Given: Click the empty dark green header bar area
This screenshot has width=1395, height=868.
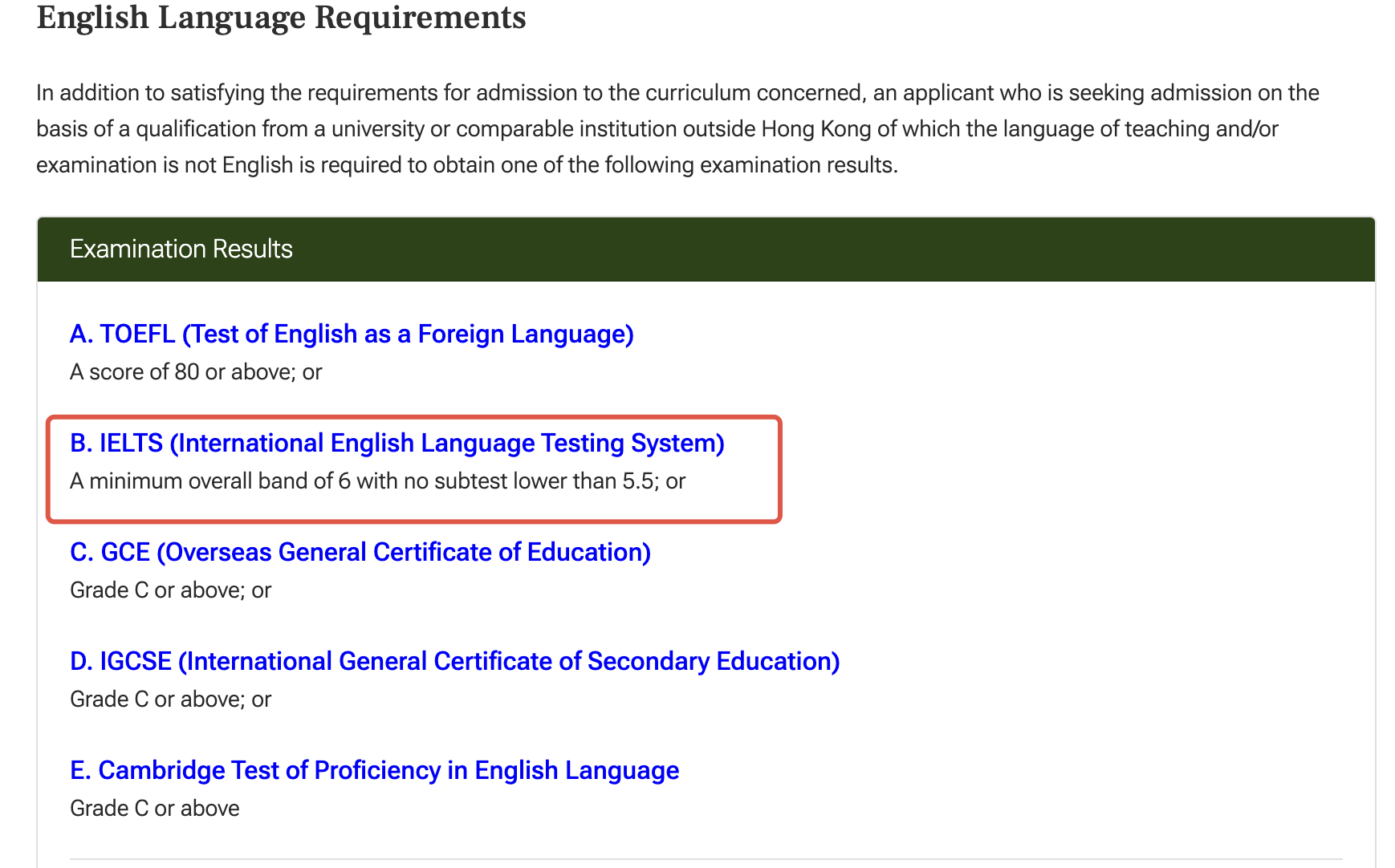Looking at the screenshot, I should [x=835, y=249].
